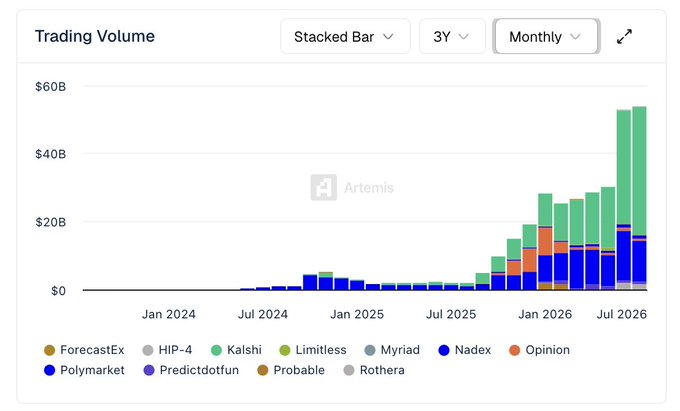Click the Probable legend color dot

pos(263,370)
